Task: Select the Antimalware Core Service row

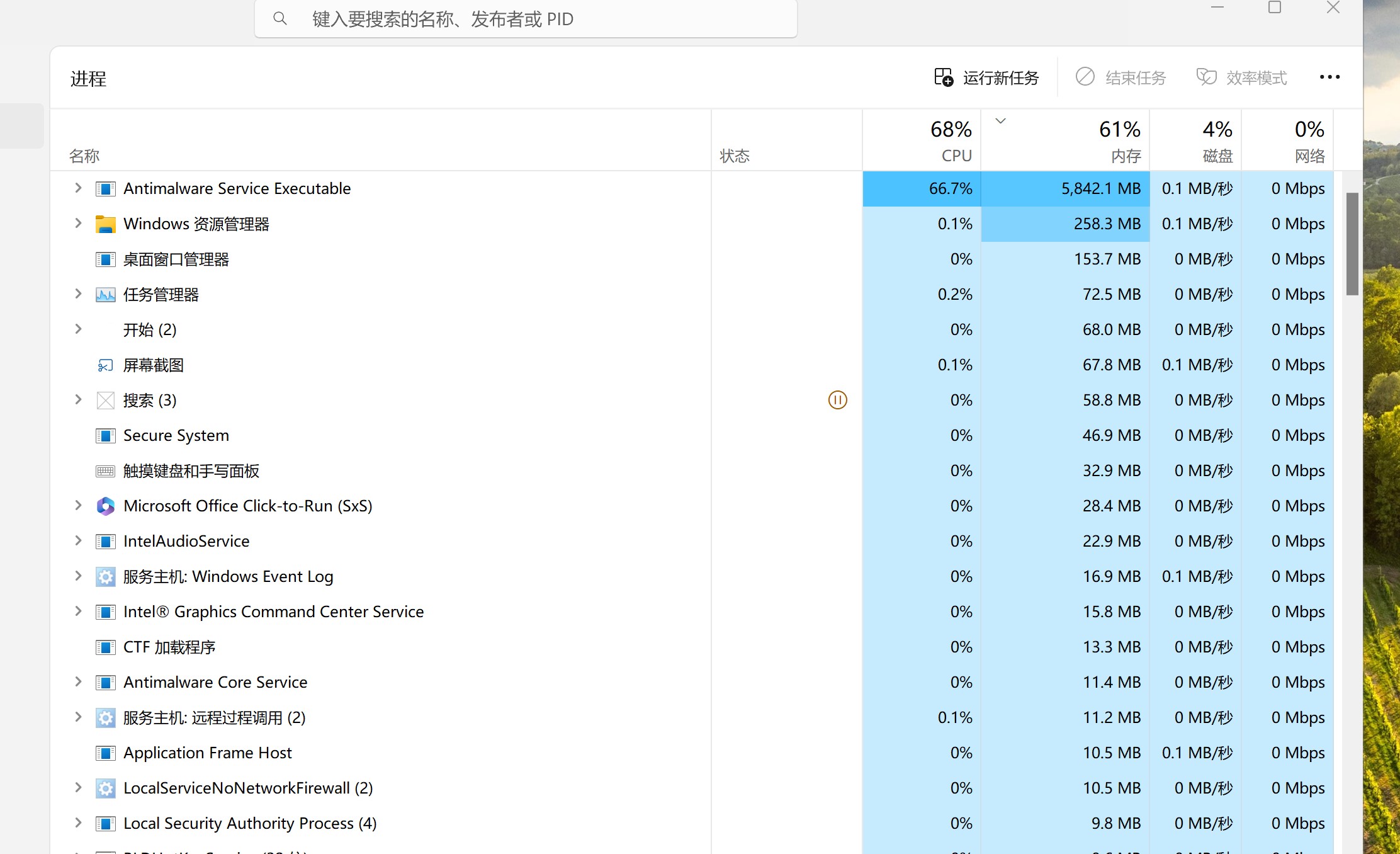Action: pyautogui.click(x=692, y=683)
